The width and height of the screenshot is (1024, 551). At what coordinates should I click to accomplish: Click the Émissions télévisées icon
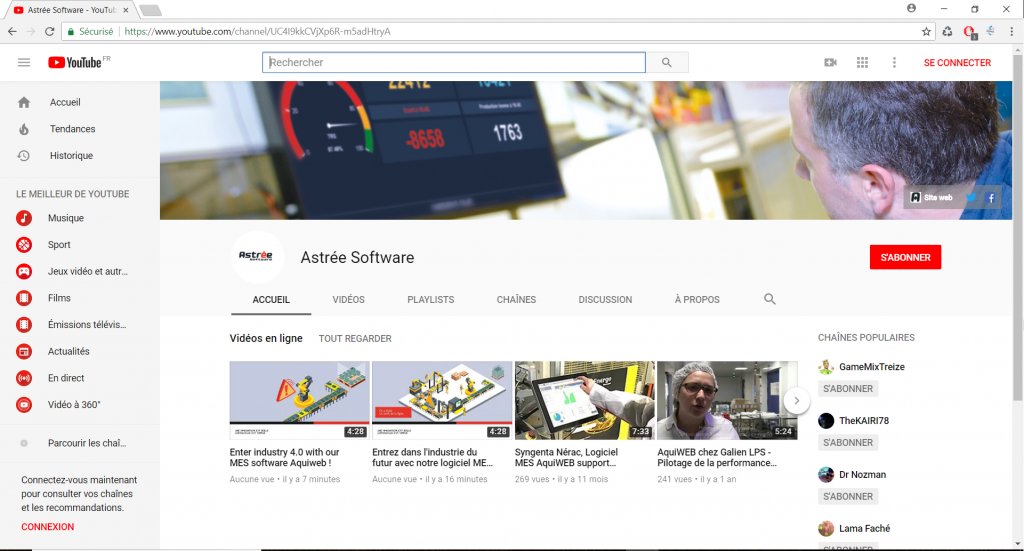tap(24, 324)
